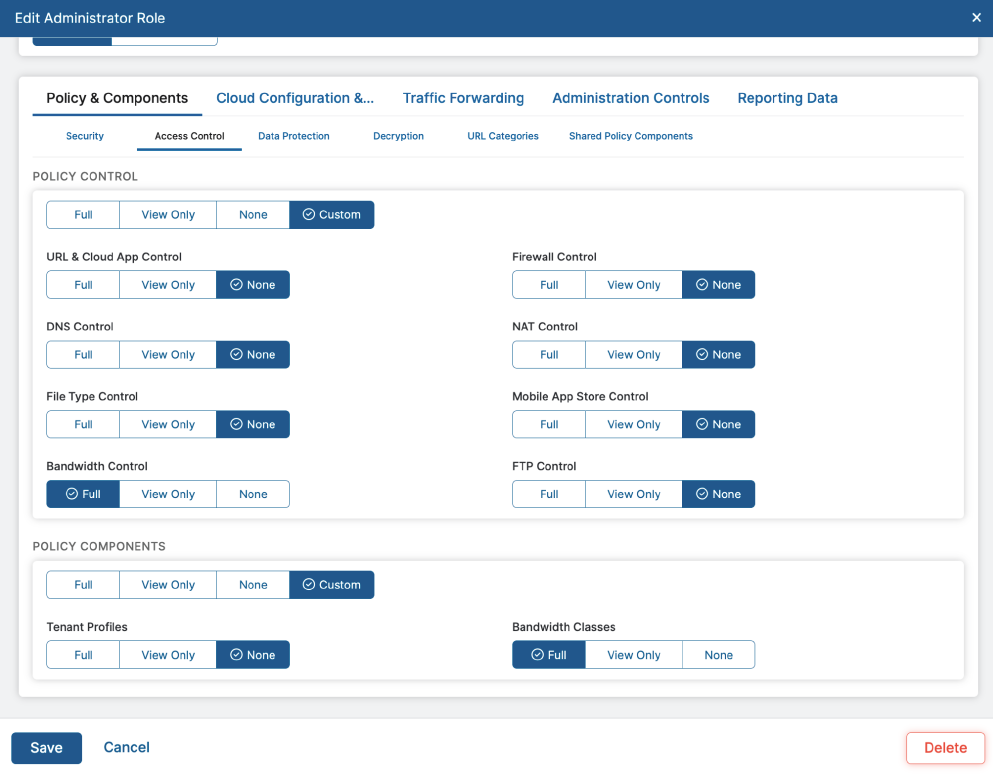The image size is (993, 774).
Task: Set Policy Control to Full
Action: click(83, 215)
